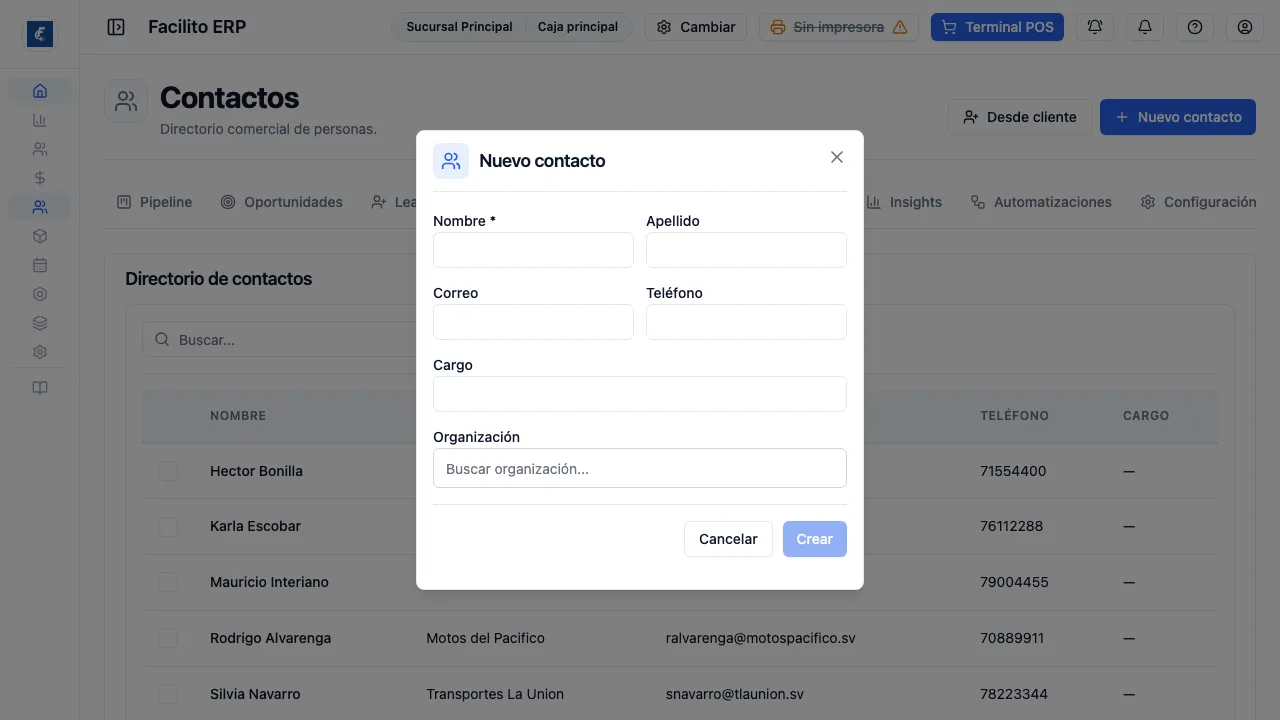The width and height of the screenshot is (1280, 720).
Task: Open the Cambiar branch selector
Action: [696, 27]
